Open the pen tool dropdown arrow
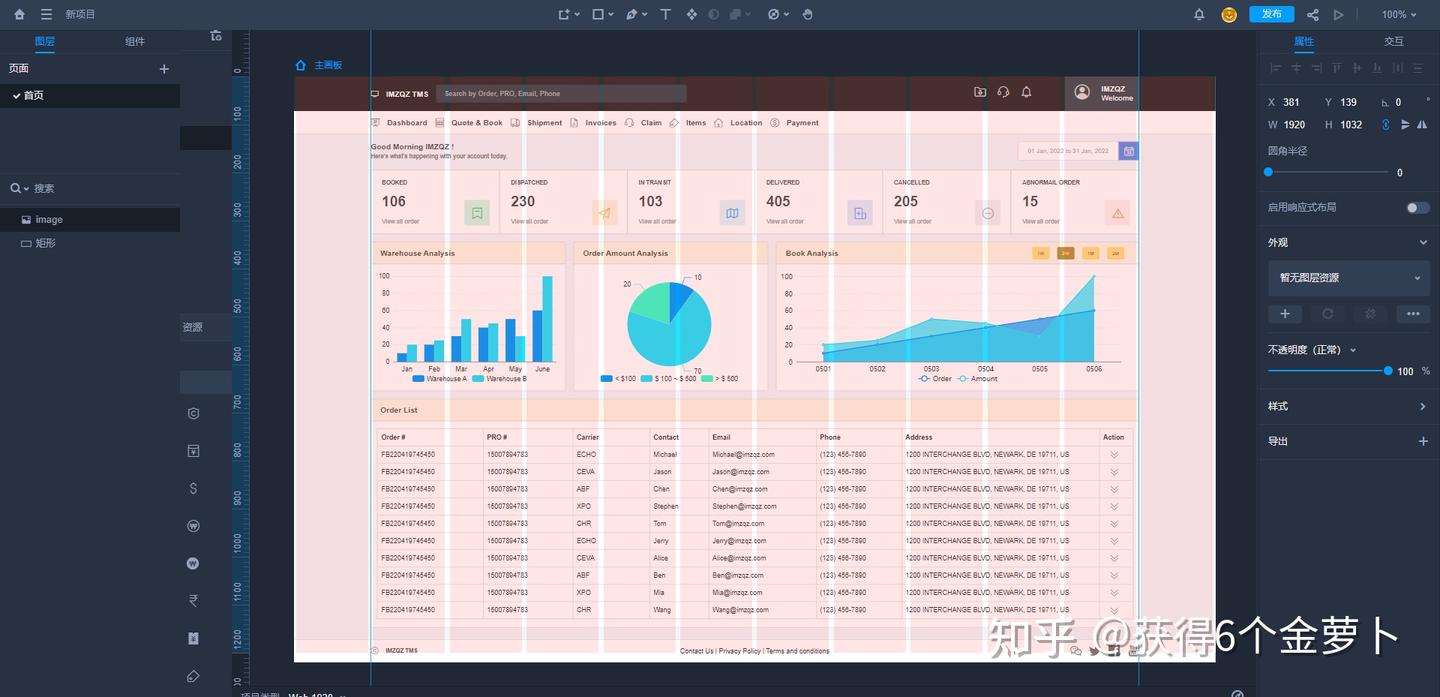The width and height of the screenshot is (1440, 697). point(645,15)
